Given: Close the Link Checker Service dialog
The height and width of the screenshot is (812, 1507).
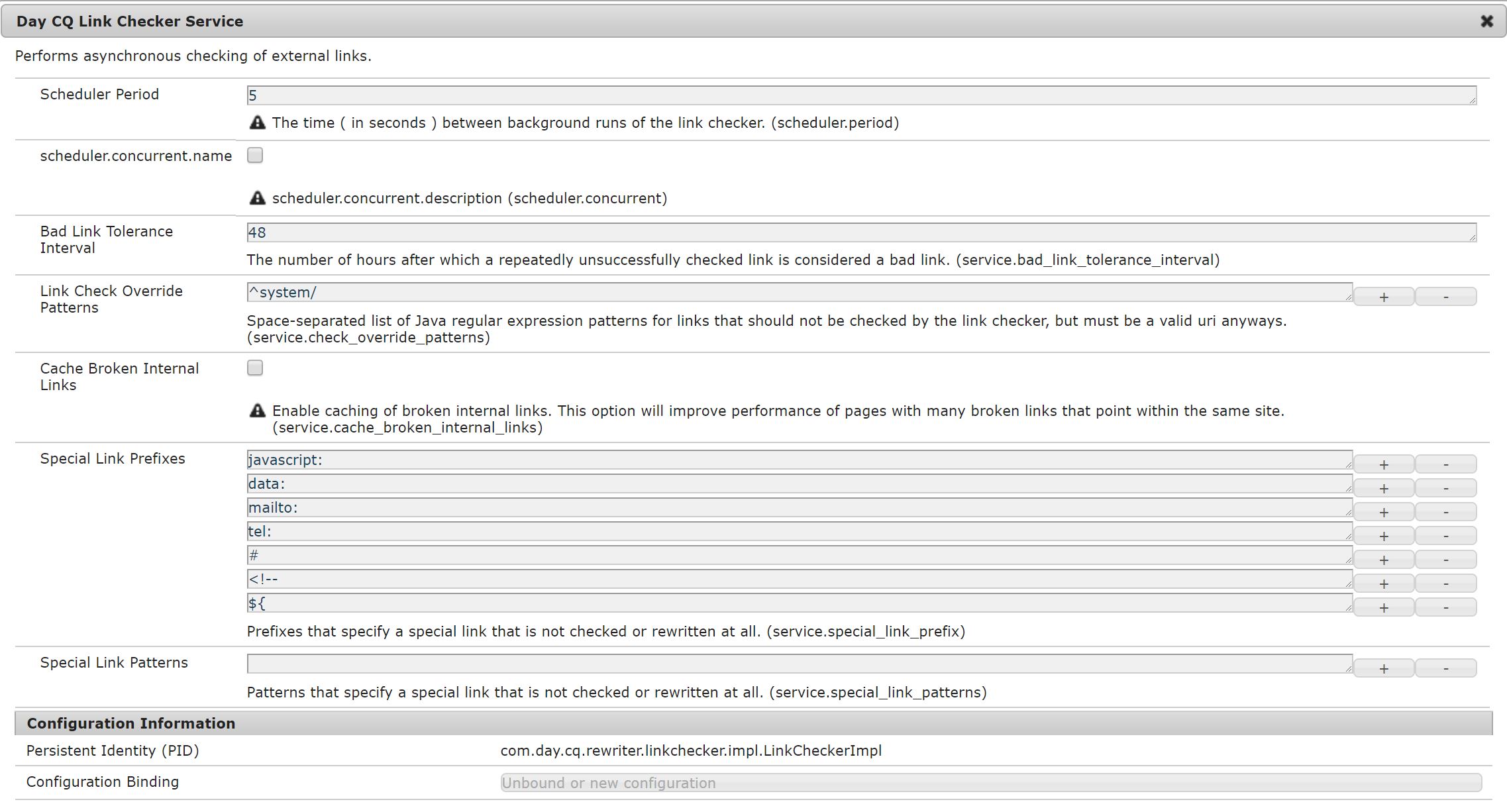Looking at the screenshot, I should 1486,21.
